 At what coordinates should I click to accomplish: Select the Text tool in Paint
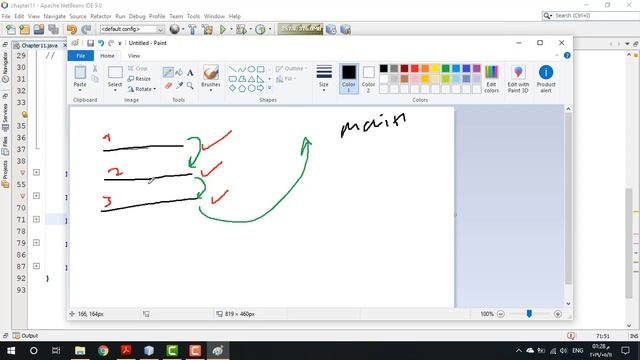point(190,73)
